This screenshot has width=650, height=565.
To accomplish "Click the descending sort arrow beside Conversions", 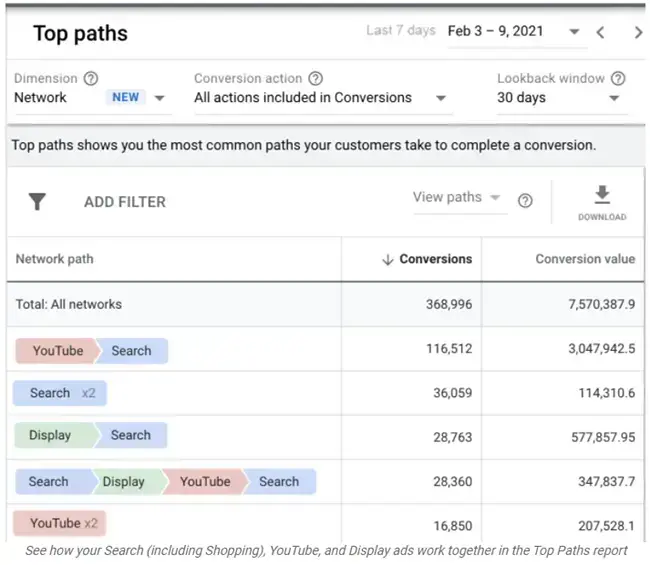I will [x=388, y=259].
